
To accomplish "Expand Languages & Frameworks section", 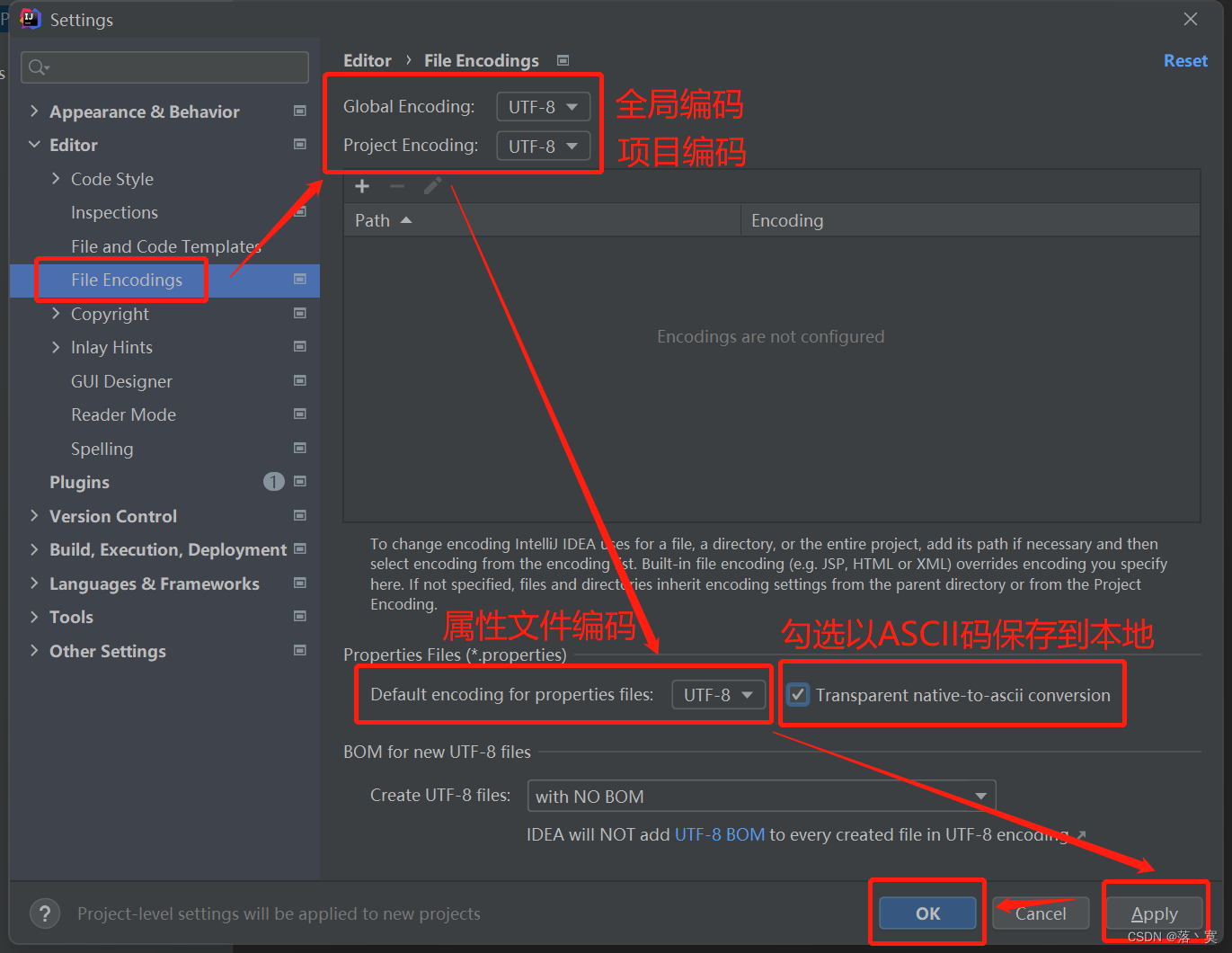I will [34, 583].
